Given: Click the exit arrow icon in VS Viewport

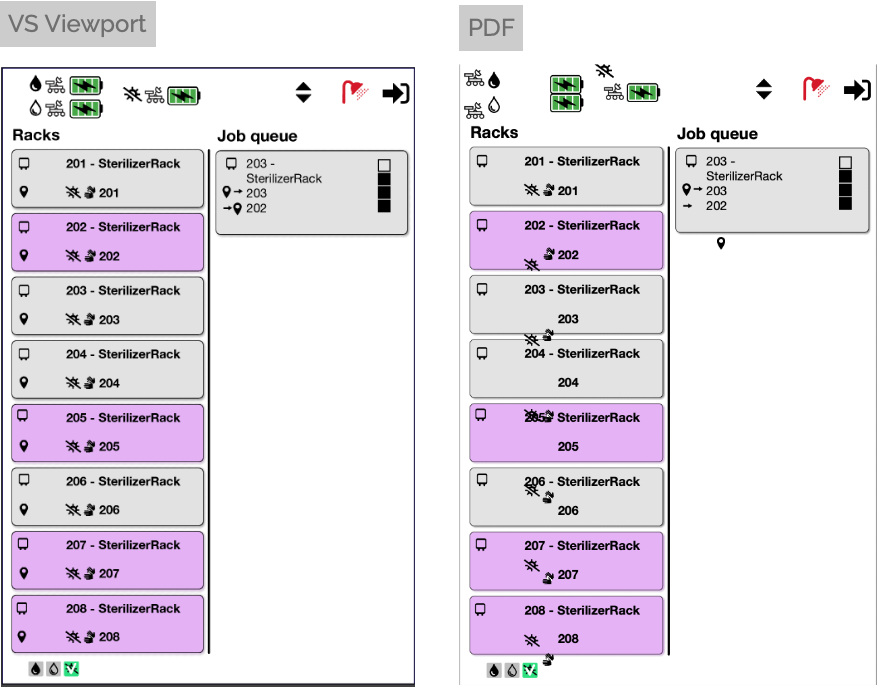Looking at the screenshot, I should pyautogui.click(x=397, y=93).
